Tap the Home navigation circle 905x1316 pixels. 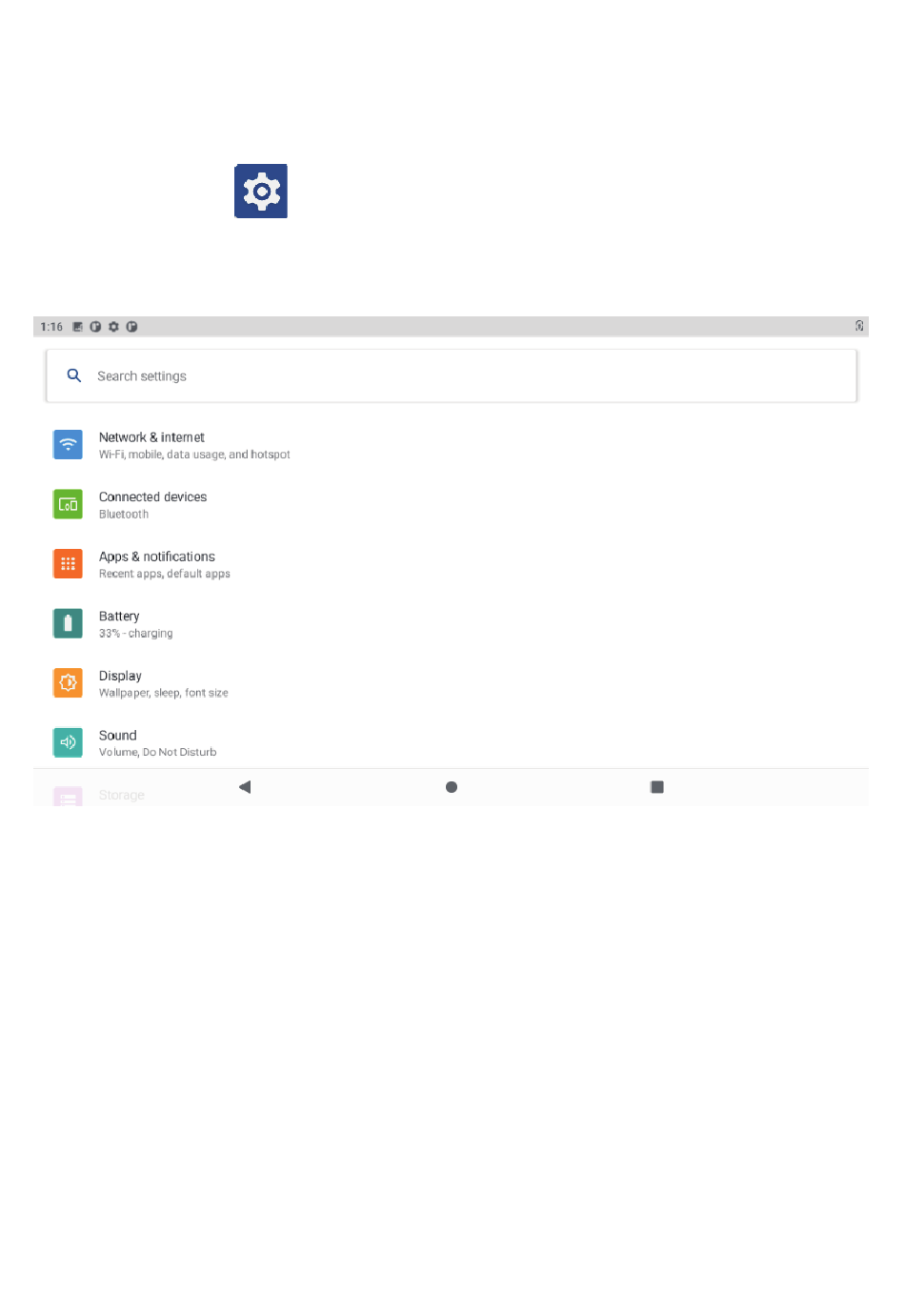click(452, 787)
